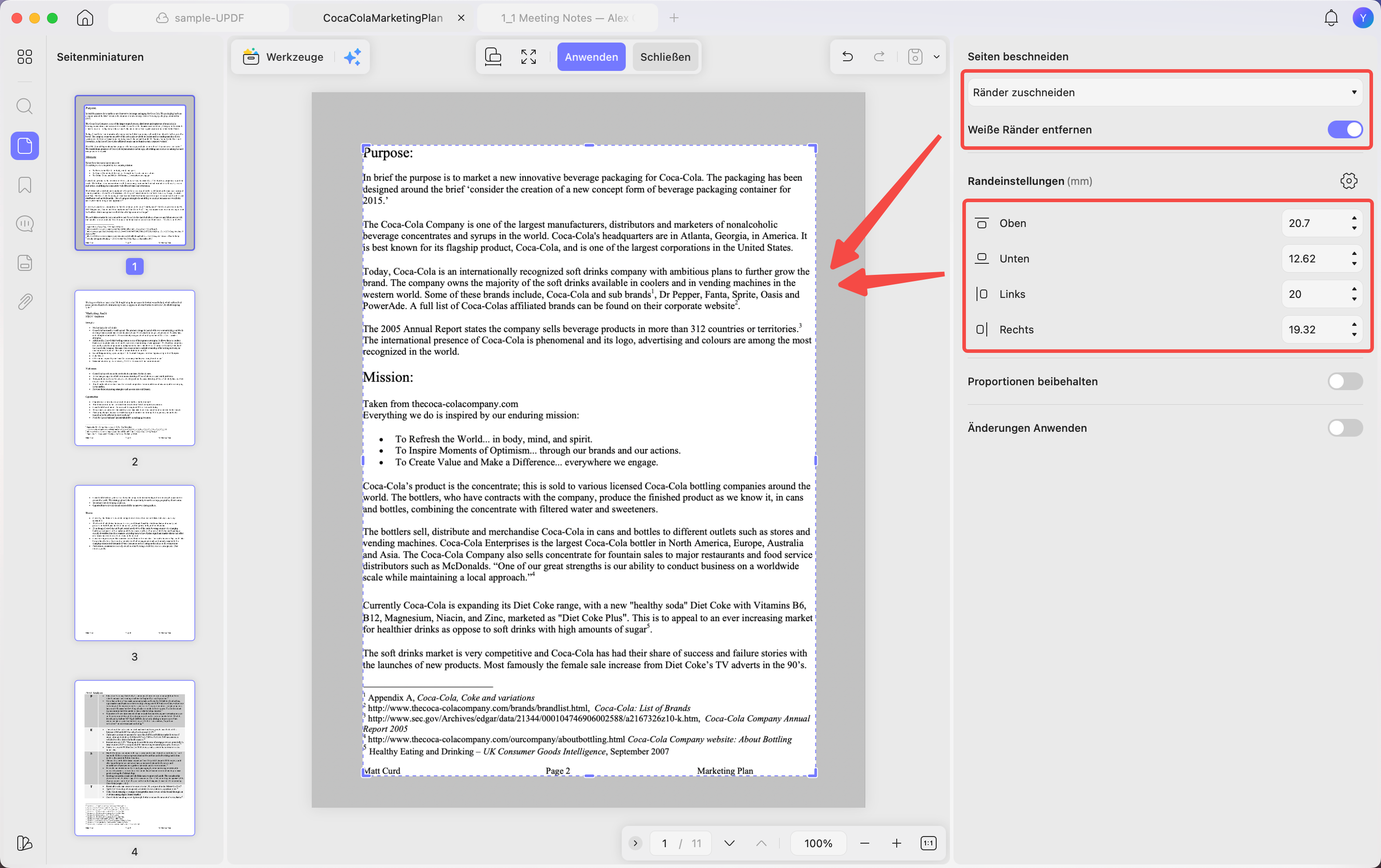Viewport: 1381px width, 868px height.
Task: Click the actual size 1:1 icon
Action: click(929, 843)
